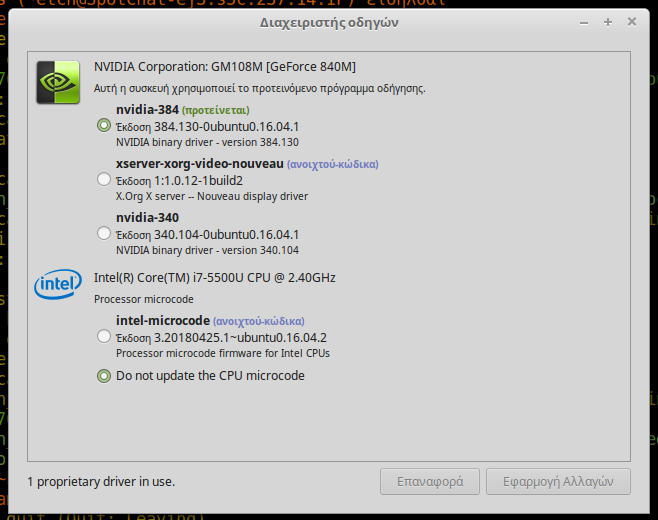Click the nvidia-384 driver name
Viewport: 658px width, 520px height.
(147, 110)
